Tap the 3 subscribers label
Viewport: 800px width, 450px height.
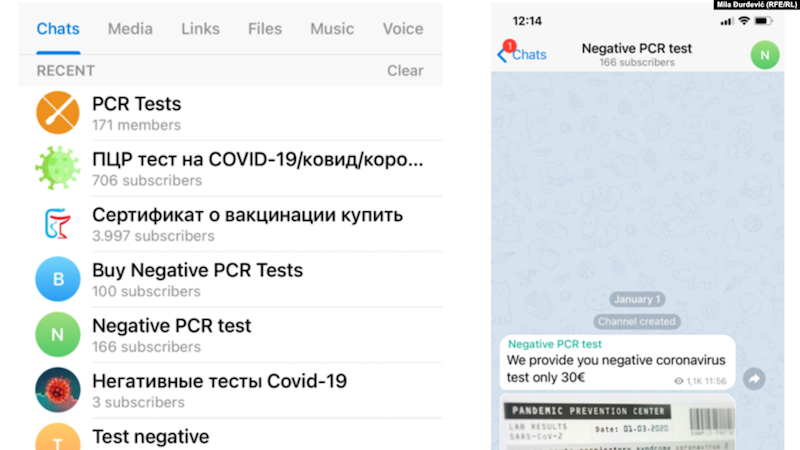138,403
